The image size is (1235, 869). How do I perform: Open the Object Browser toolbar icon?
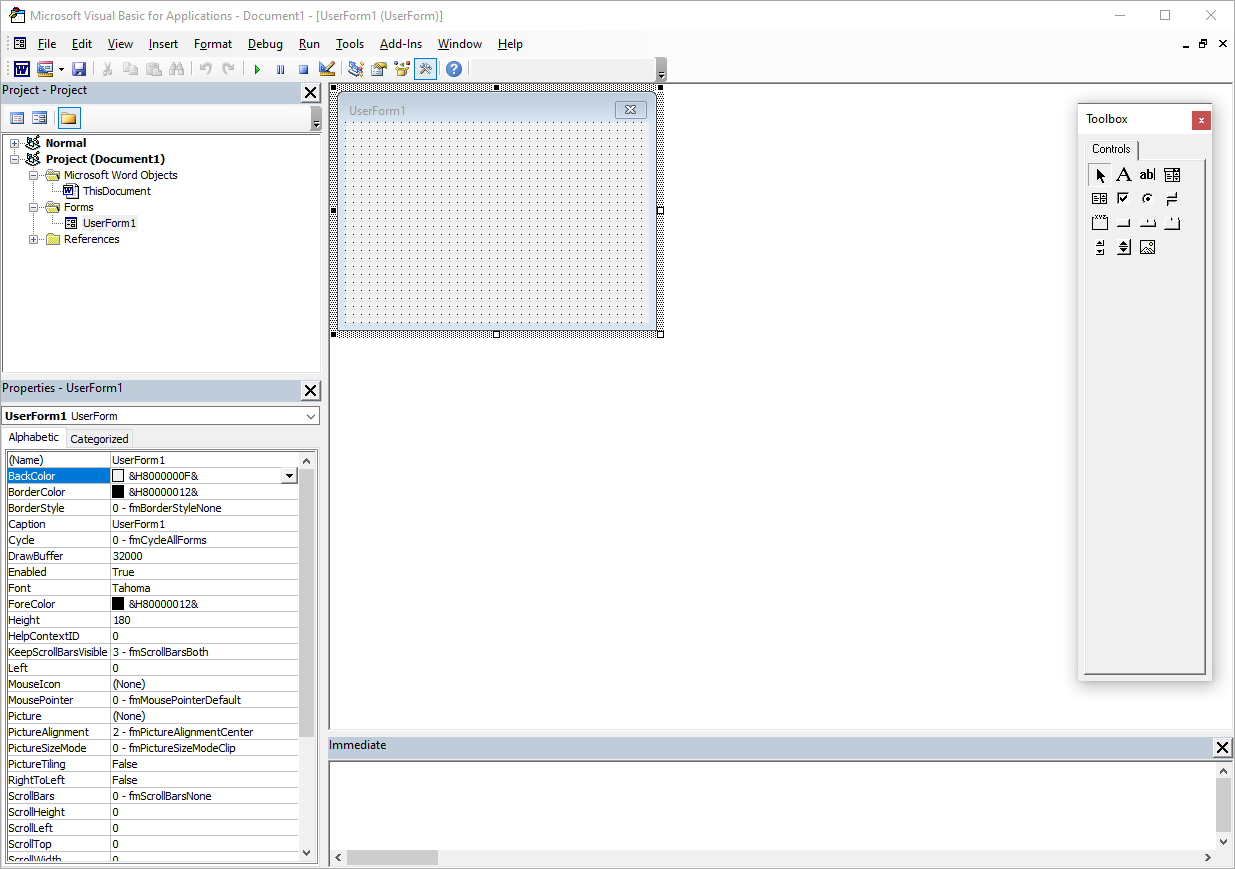(x=402, y=69)
